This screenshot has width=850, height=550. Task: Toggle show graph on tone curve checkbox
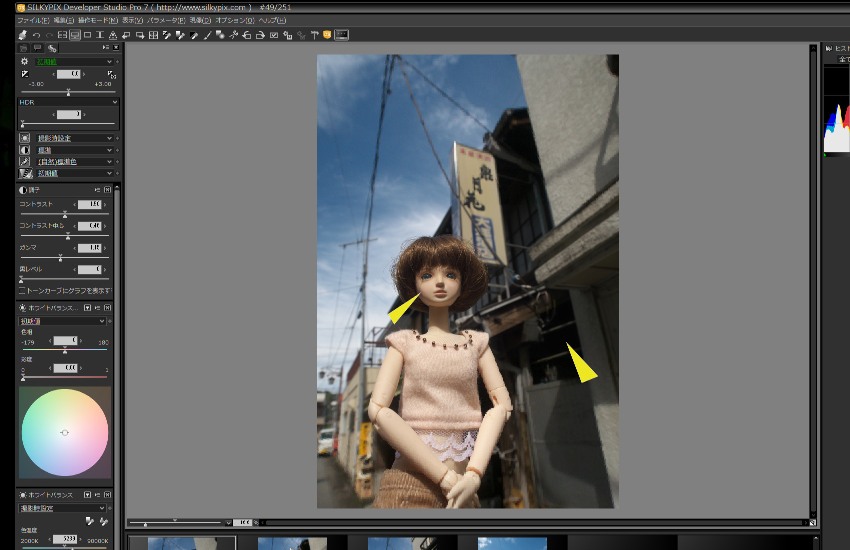[x=22, y=289]
